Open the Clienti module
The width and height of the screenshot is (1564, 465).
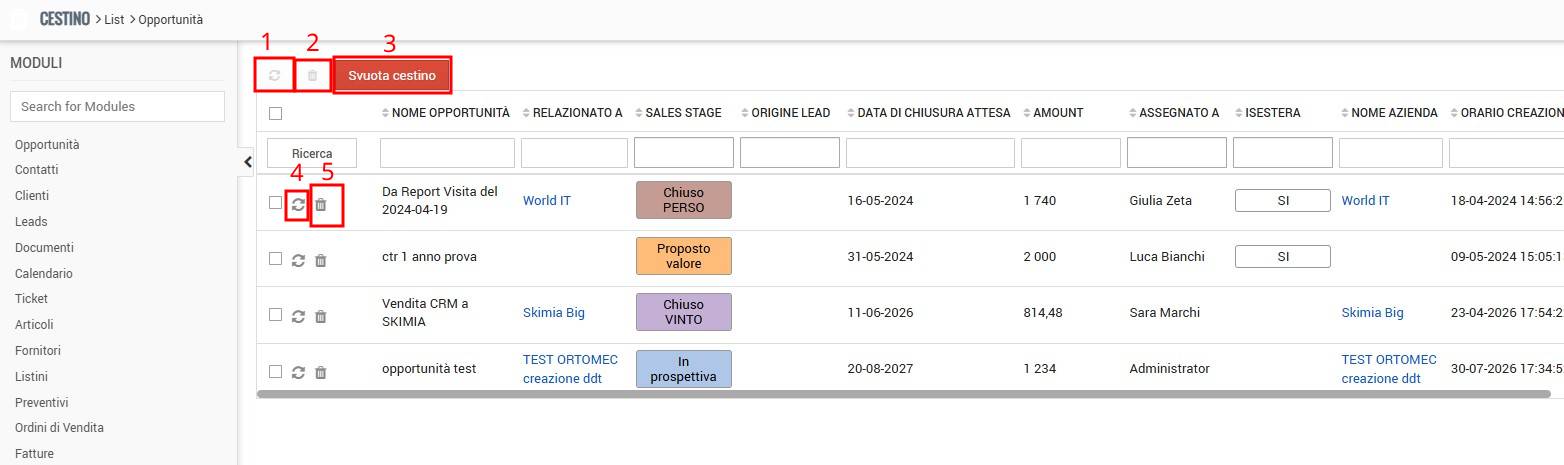click(x=32, y=196)
